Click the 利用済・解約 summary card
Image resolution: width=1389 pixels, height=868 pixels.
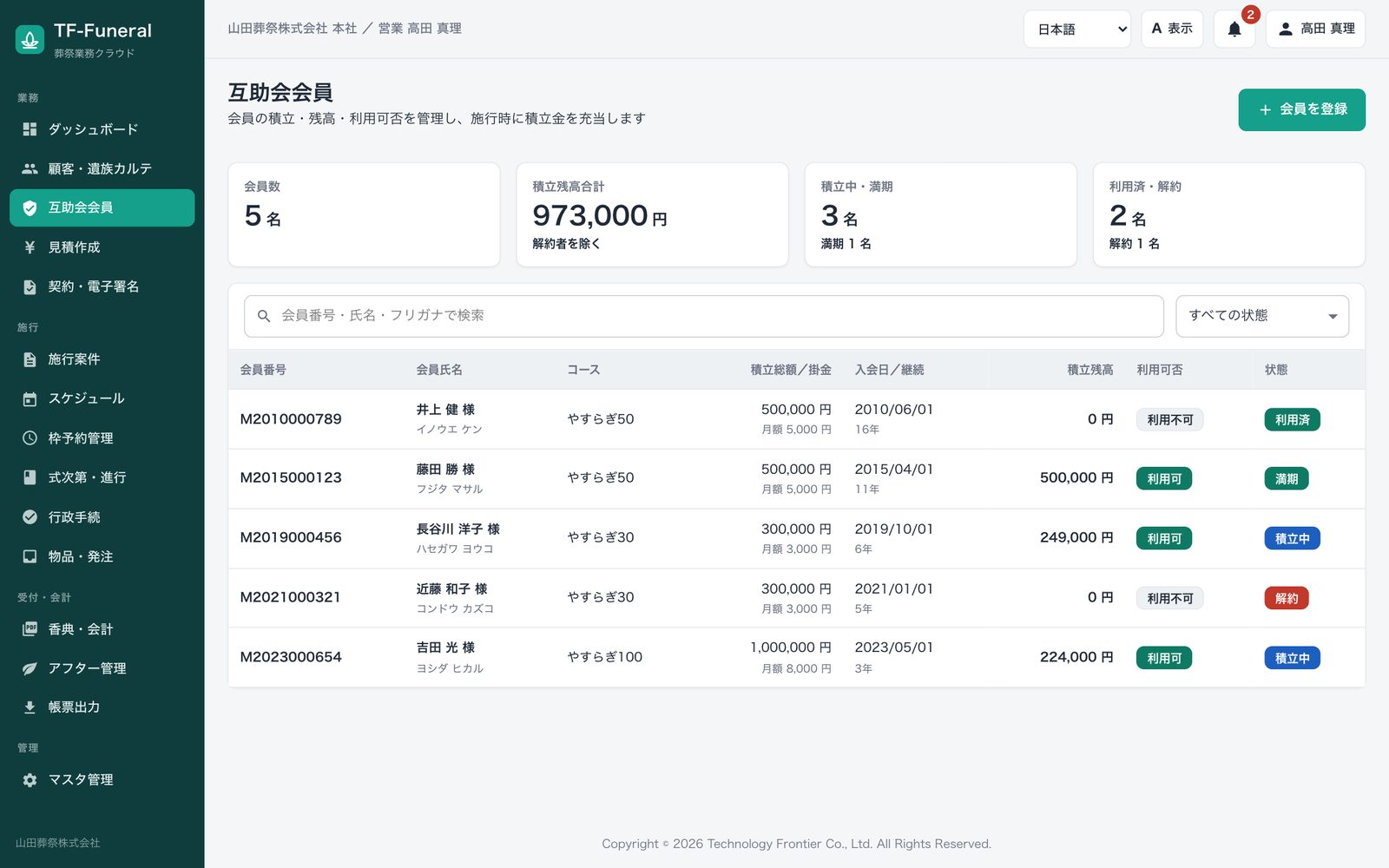pos(1228,214)
